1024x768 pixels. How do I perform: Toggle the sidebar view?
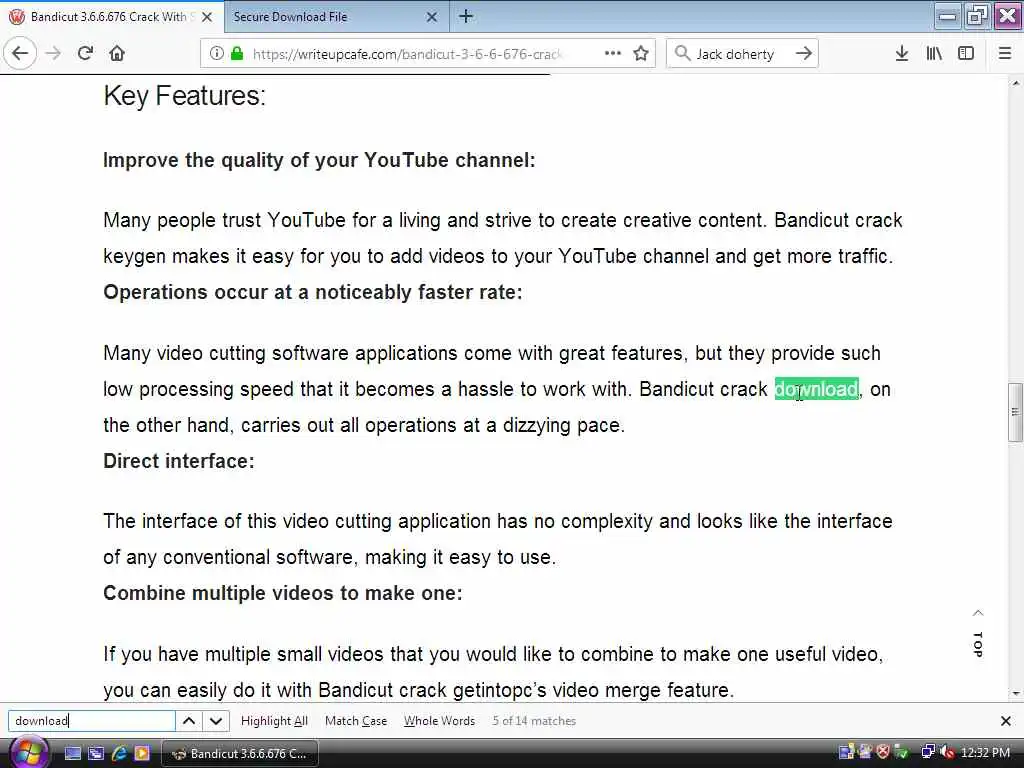tap(966, 54)
